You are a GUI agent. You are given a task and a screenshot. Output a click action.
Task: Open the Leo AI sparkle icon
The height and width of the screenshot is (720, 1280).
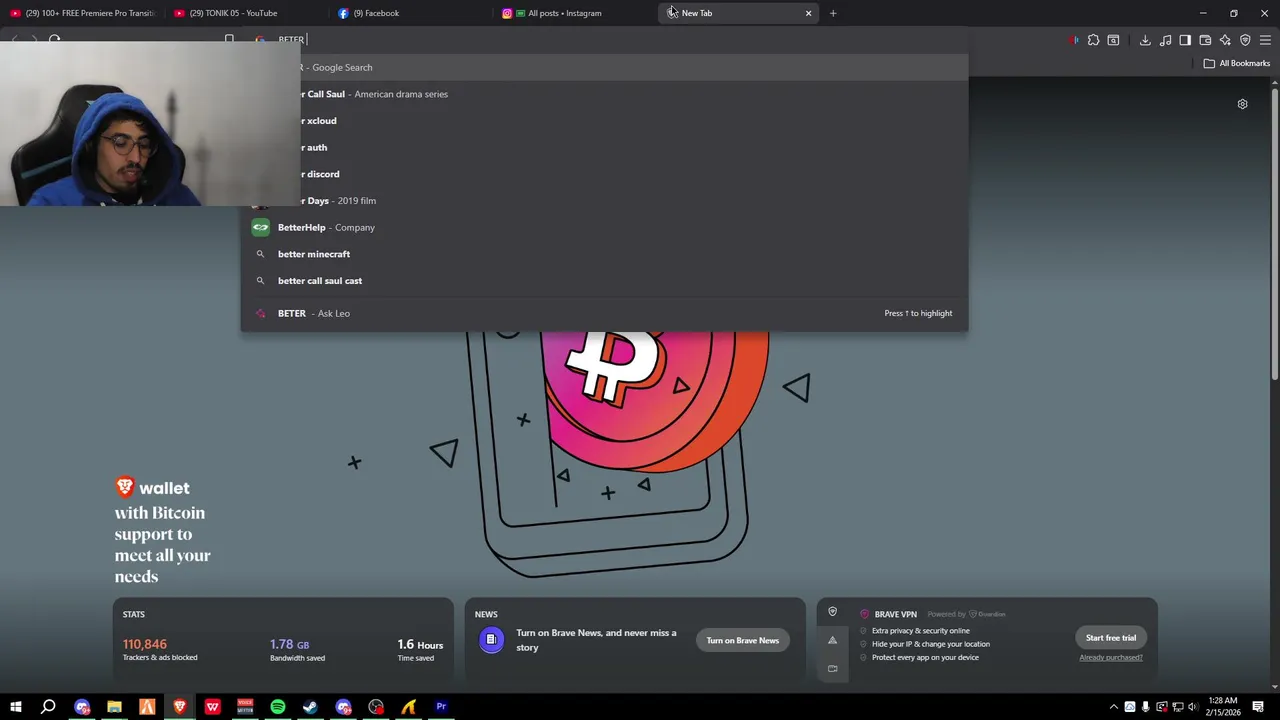tap(1225, 40)
